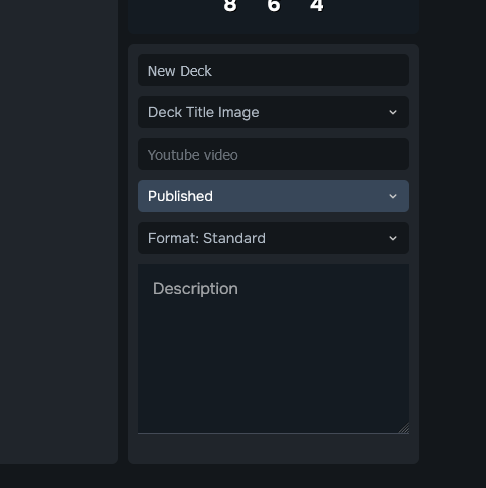
Task: Click the "Format: Standard" label text
Action: point(207,238)
